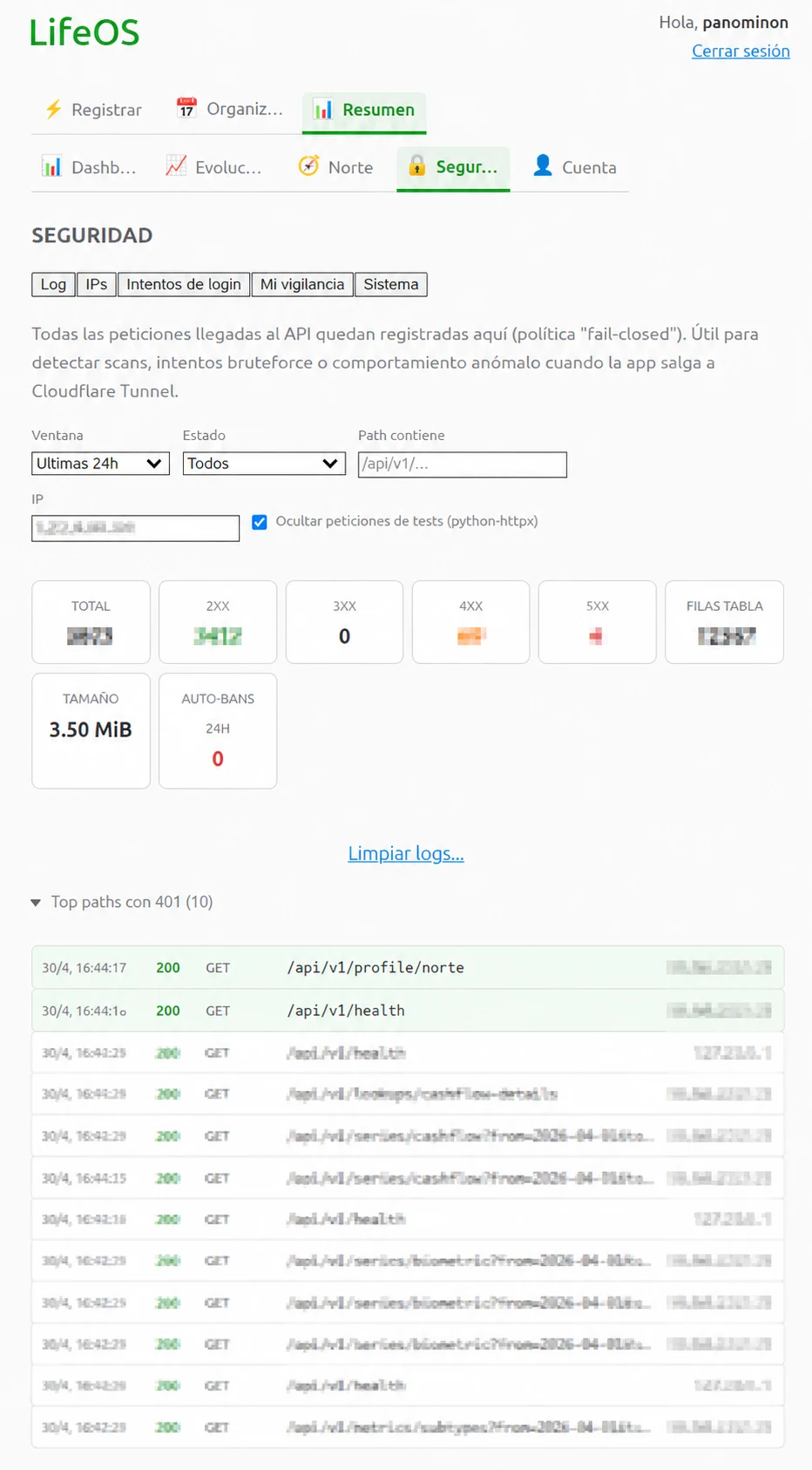
Task: Click the username panominon
Action: click(x=746, y=23)
